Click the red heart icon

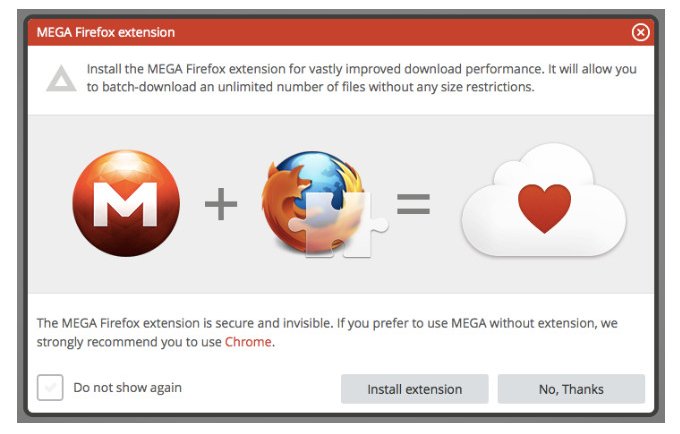point(544,208)
